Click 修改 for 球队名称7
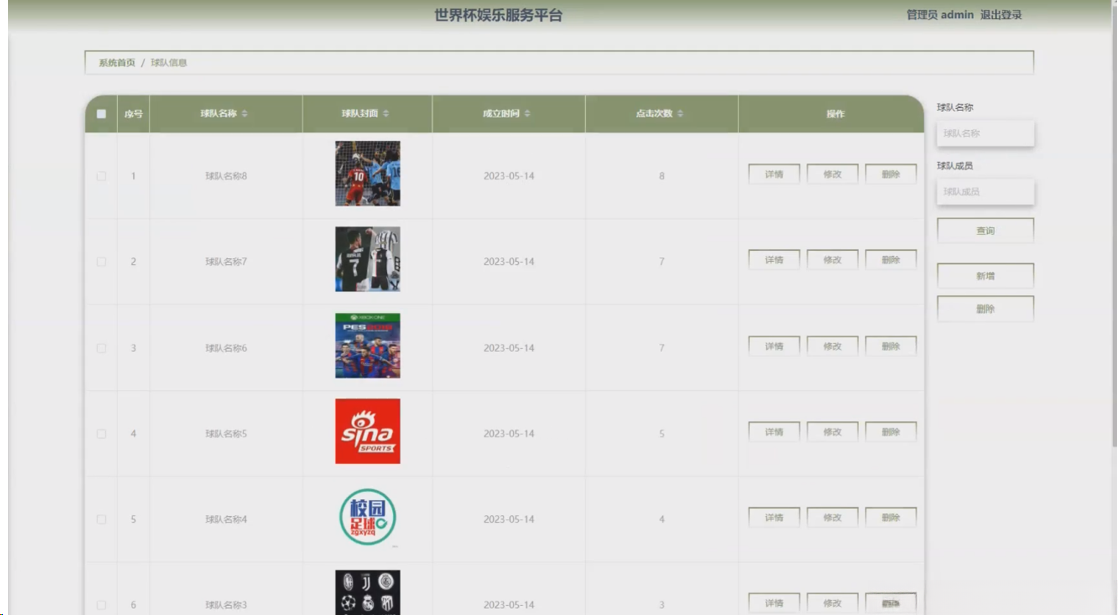This screenshot has width=1118, height=615. tap(833, 259)
